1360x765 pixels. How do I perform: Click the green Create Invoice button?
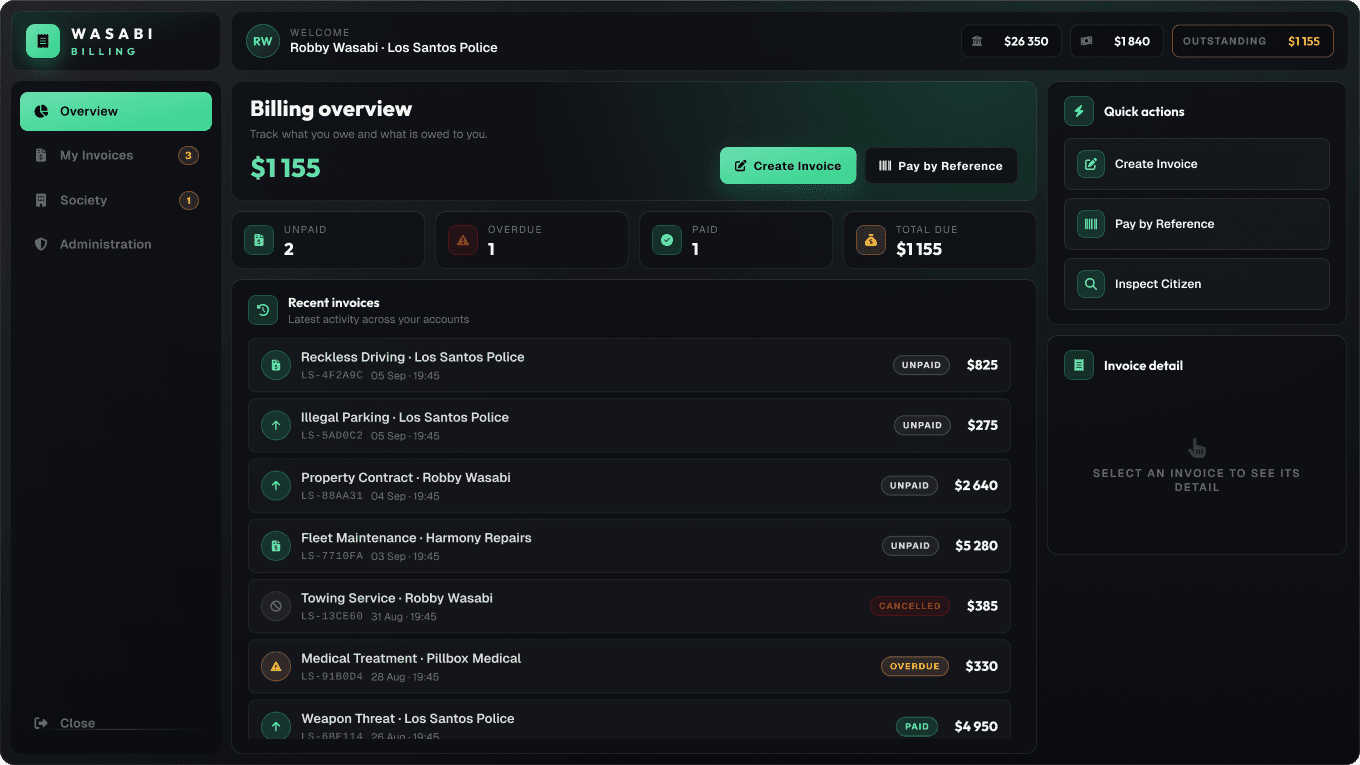pos(788,166)
